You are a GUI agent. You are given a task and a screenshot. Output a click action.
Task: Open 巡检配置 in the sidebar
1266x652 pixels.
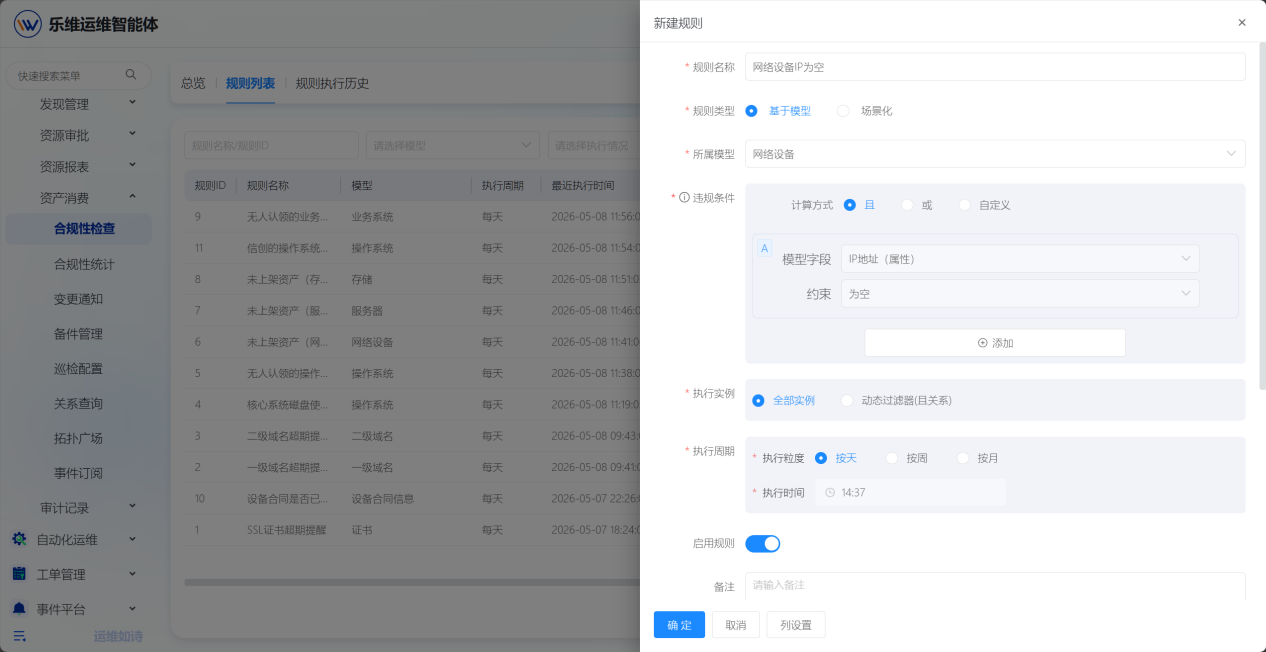tap(79, 369)
